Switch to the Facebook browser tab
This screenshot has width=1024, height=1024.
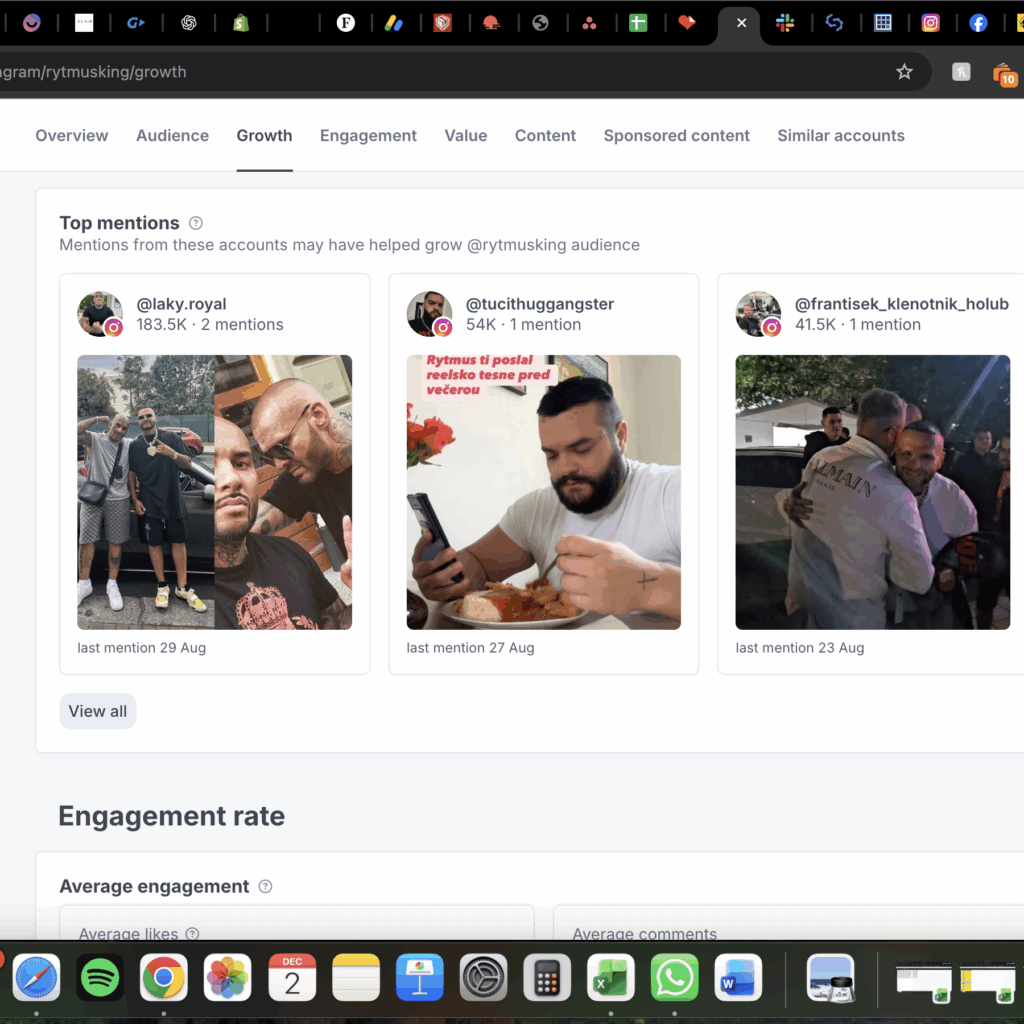(x=978, y=23)
